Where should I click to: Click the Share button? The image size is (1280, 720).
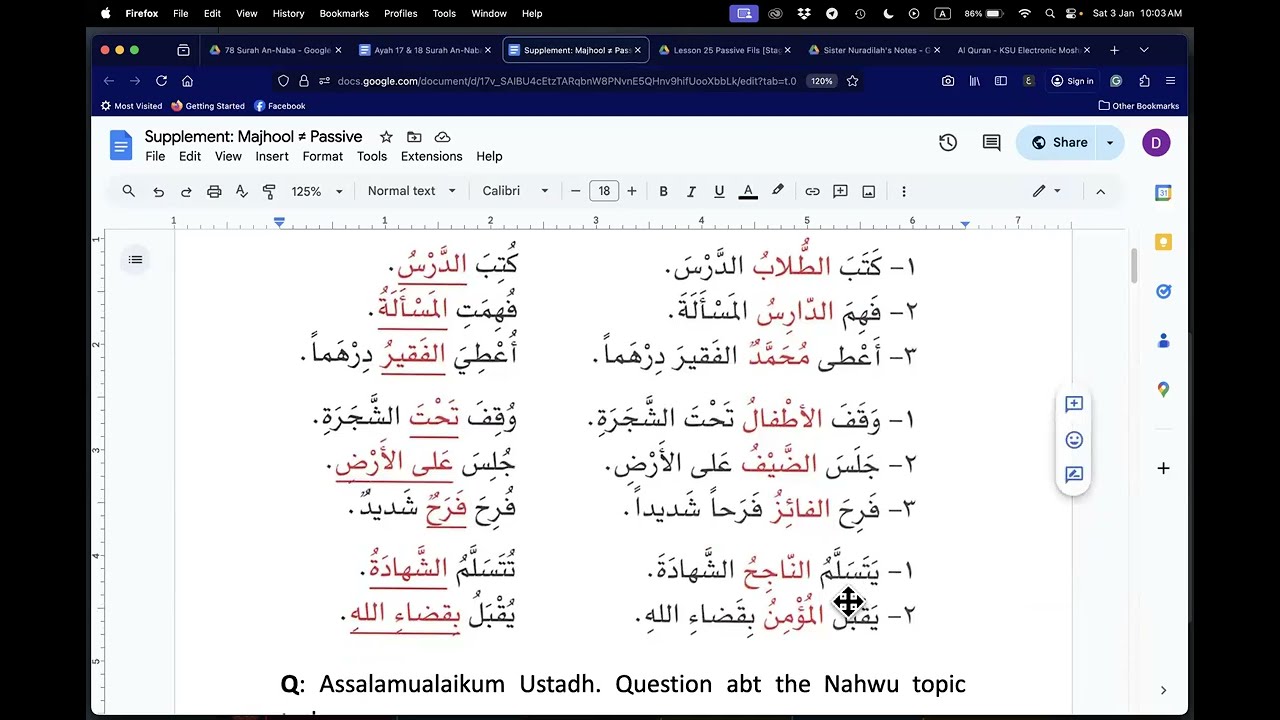[x=1059, y=143]
